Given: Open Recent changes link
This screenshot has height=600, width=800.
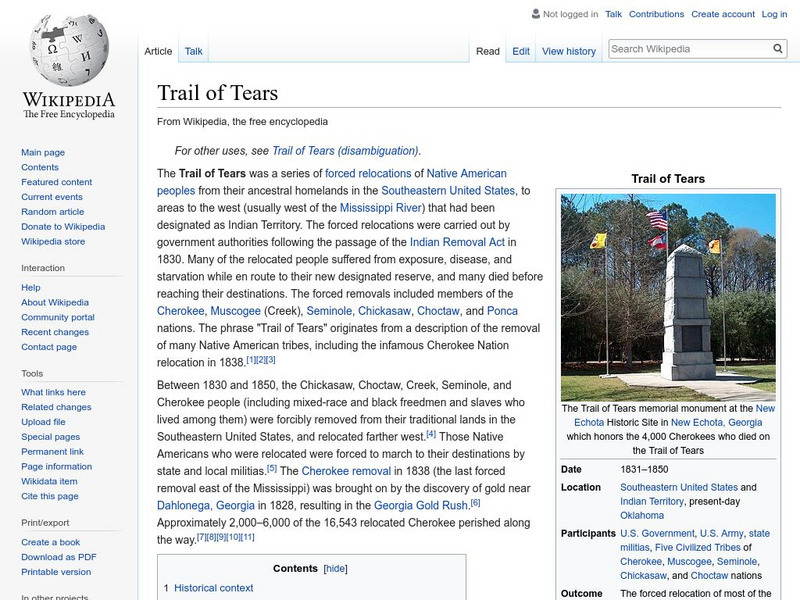Looking at the screenshot, I should pos(55,332).
